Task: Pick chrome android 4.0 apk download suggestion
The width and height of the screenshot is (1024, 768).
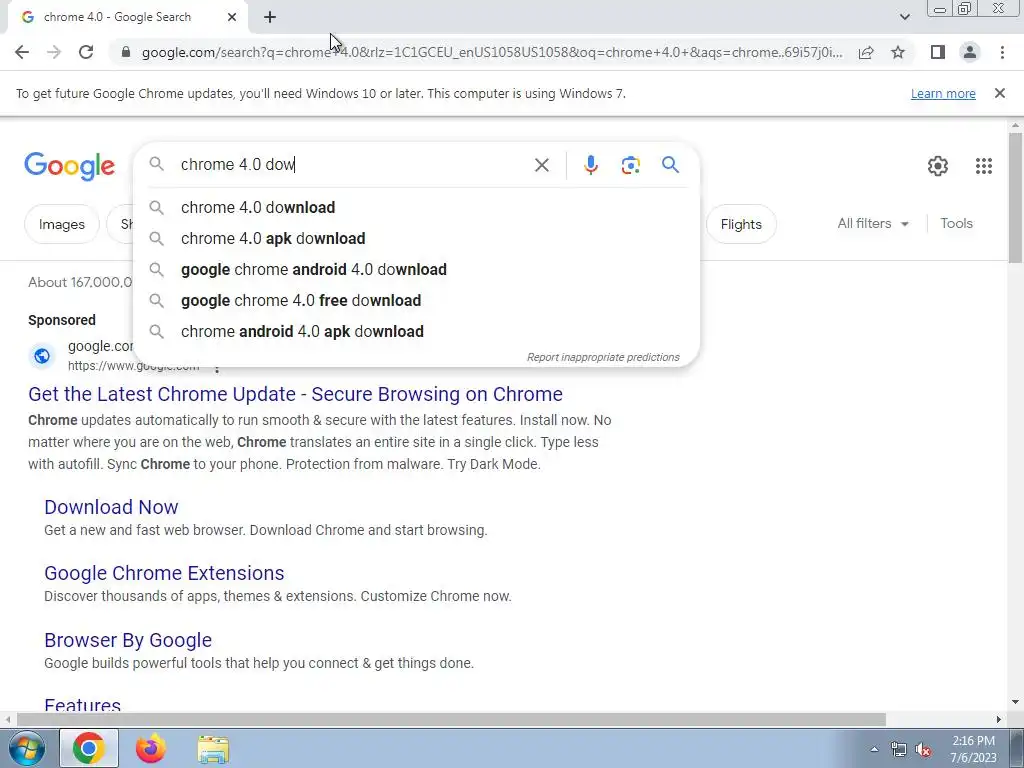Action: [416, 332]
